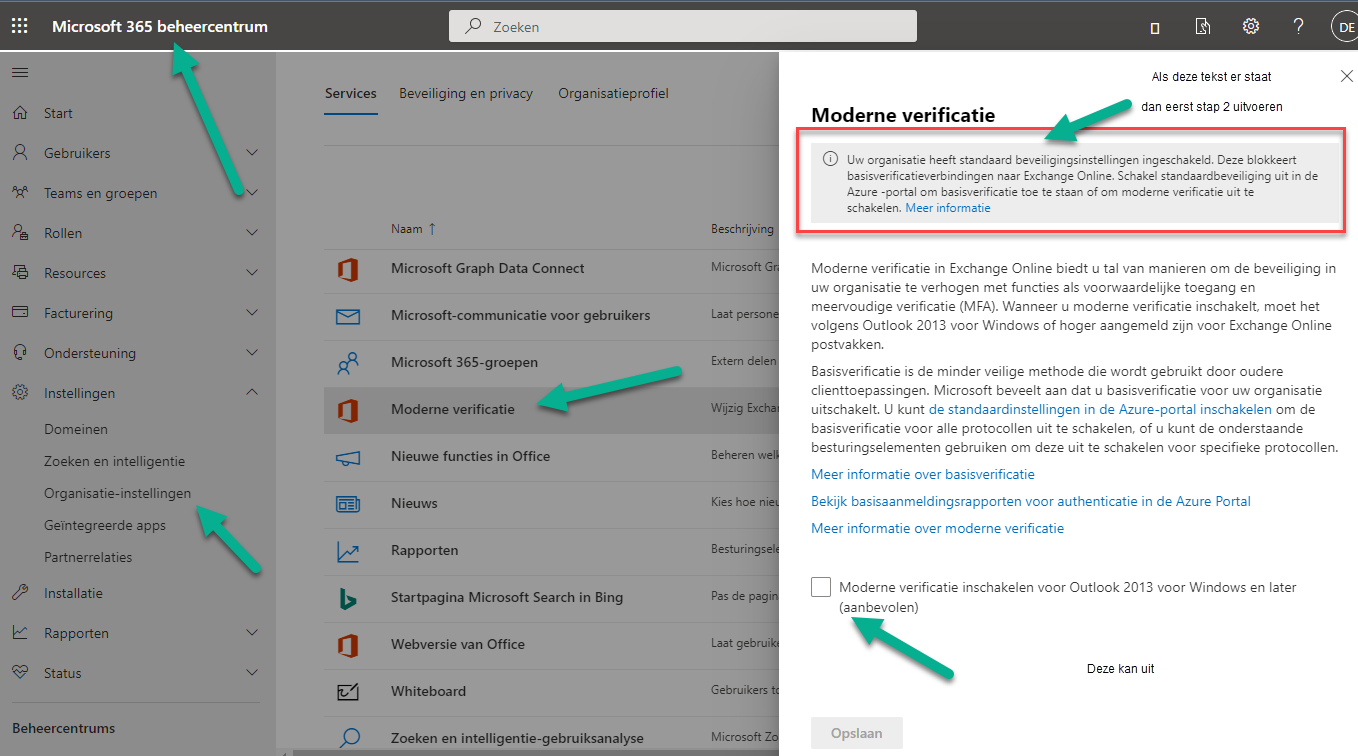Open Organisatie-instellingen in sidebar
This screenshot has height=756, width=1358.
click(x=117, y=493)
